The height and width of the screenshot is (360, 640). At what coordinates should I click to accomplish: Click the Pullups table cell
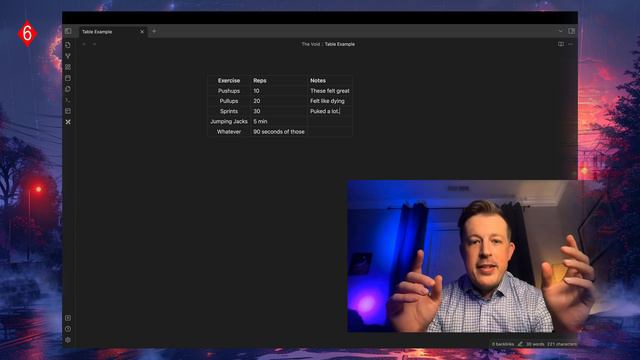pos(229,101)
